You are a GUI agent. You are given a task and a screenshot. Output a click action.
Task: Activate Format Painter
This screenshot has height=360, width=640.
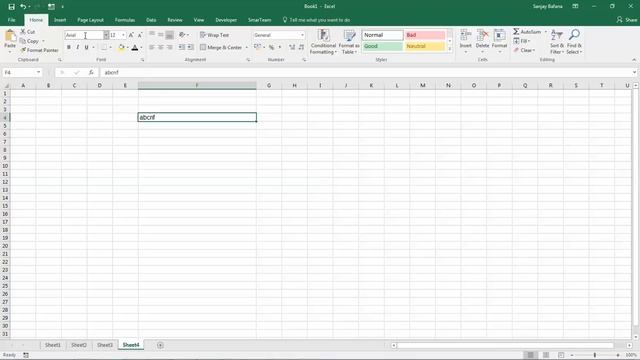40,50
